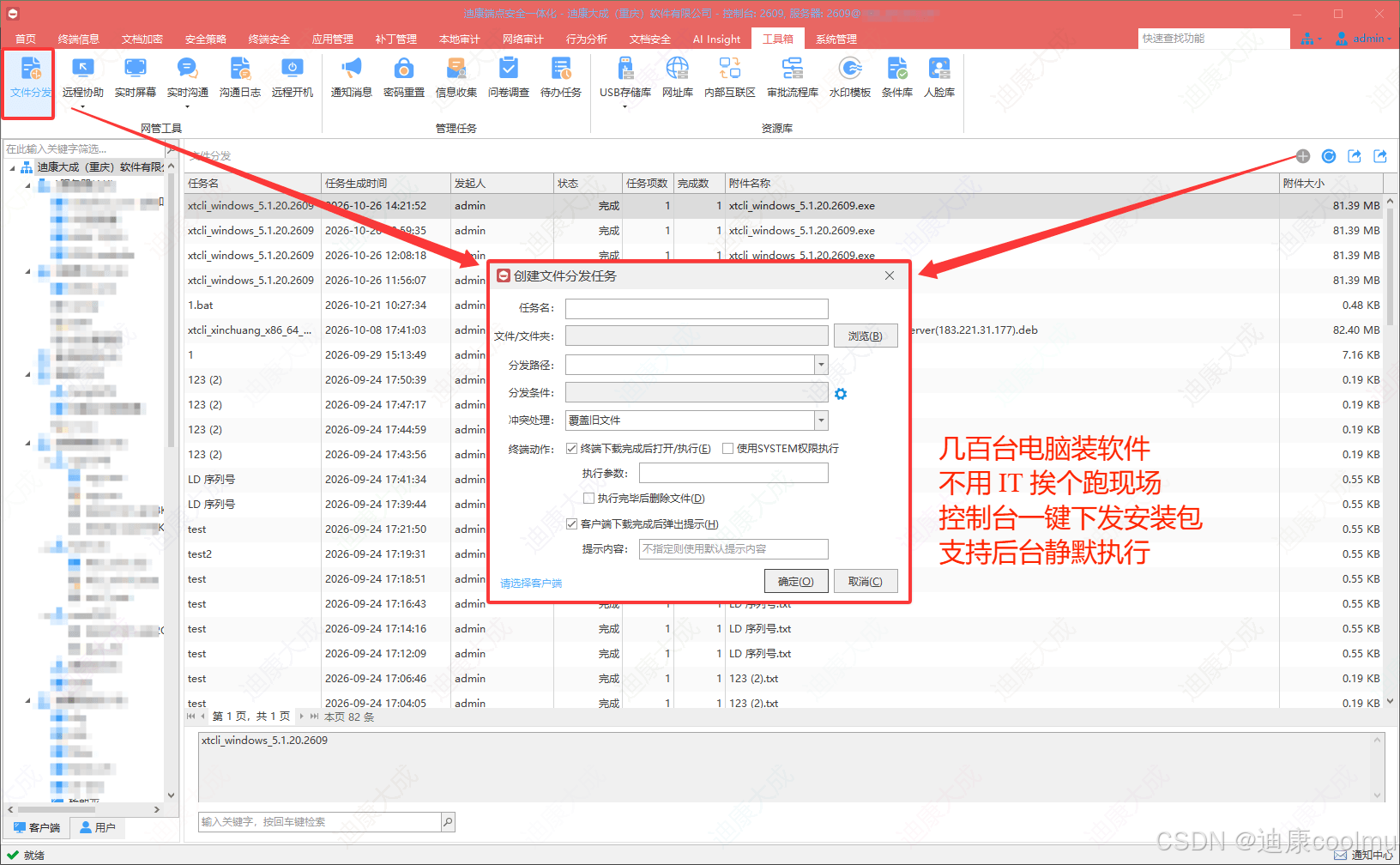This screenshot has height=865, width=1400.
Task: Toggle 终端下载完成后打开/执行 checkbox
Action: (571, 448)
